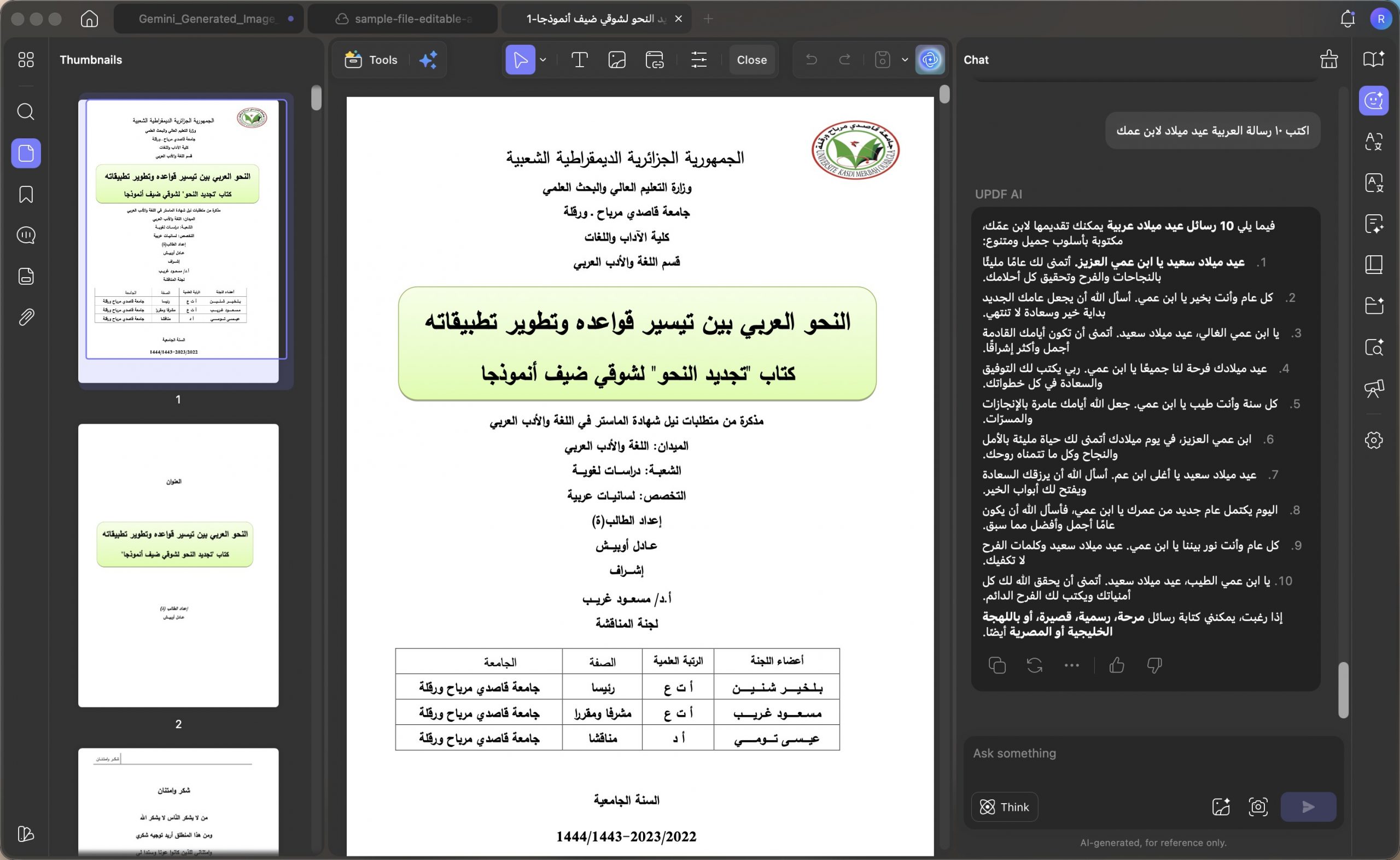
Task: Click the user message bubble about birthday messages
Action: [1212, 130]
